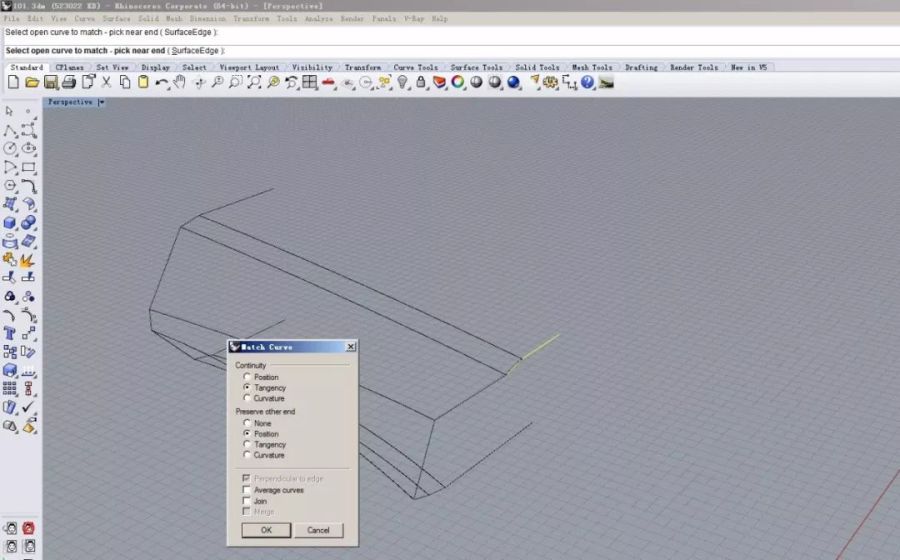Click the Lock padlock icon
Image resolution: width=900 pixels, height=560 pixels.
click(x=421, y=82)
